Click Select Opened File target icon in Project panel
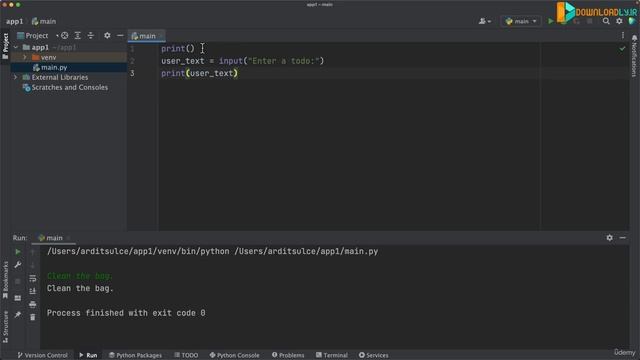This screenshot has width=640, height=360. (64, 36)
